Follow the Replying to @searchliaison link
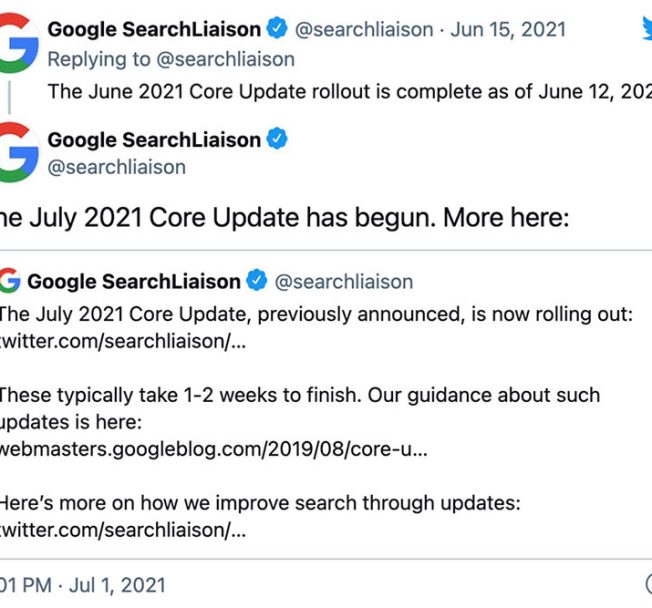652x608 pixels. pos(171,59)
